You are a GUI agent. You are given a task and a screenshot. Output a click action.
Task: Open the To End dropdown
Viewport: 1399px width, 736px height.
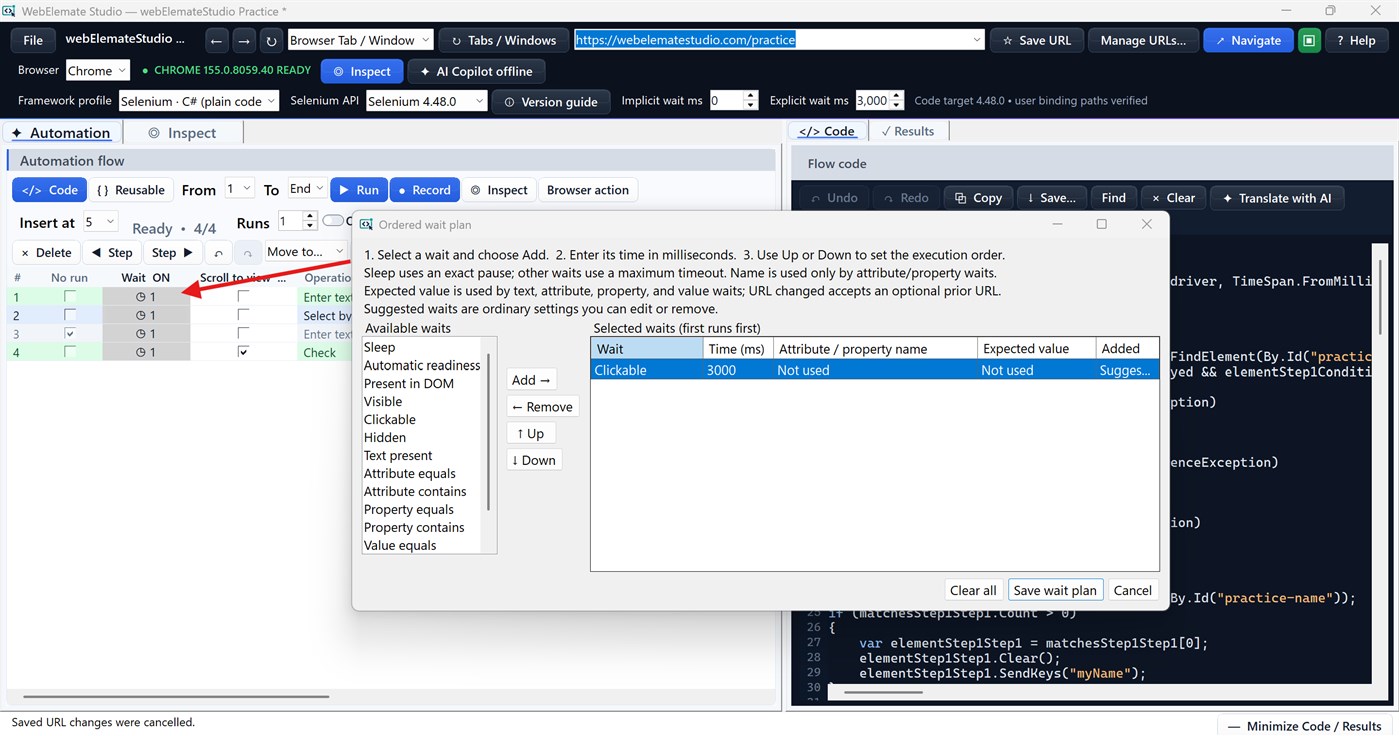306,189
